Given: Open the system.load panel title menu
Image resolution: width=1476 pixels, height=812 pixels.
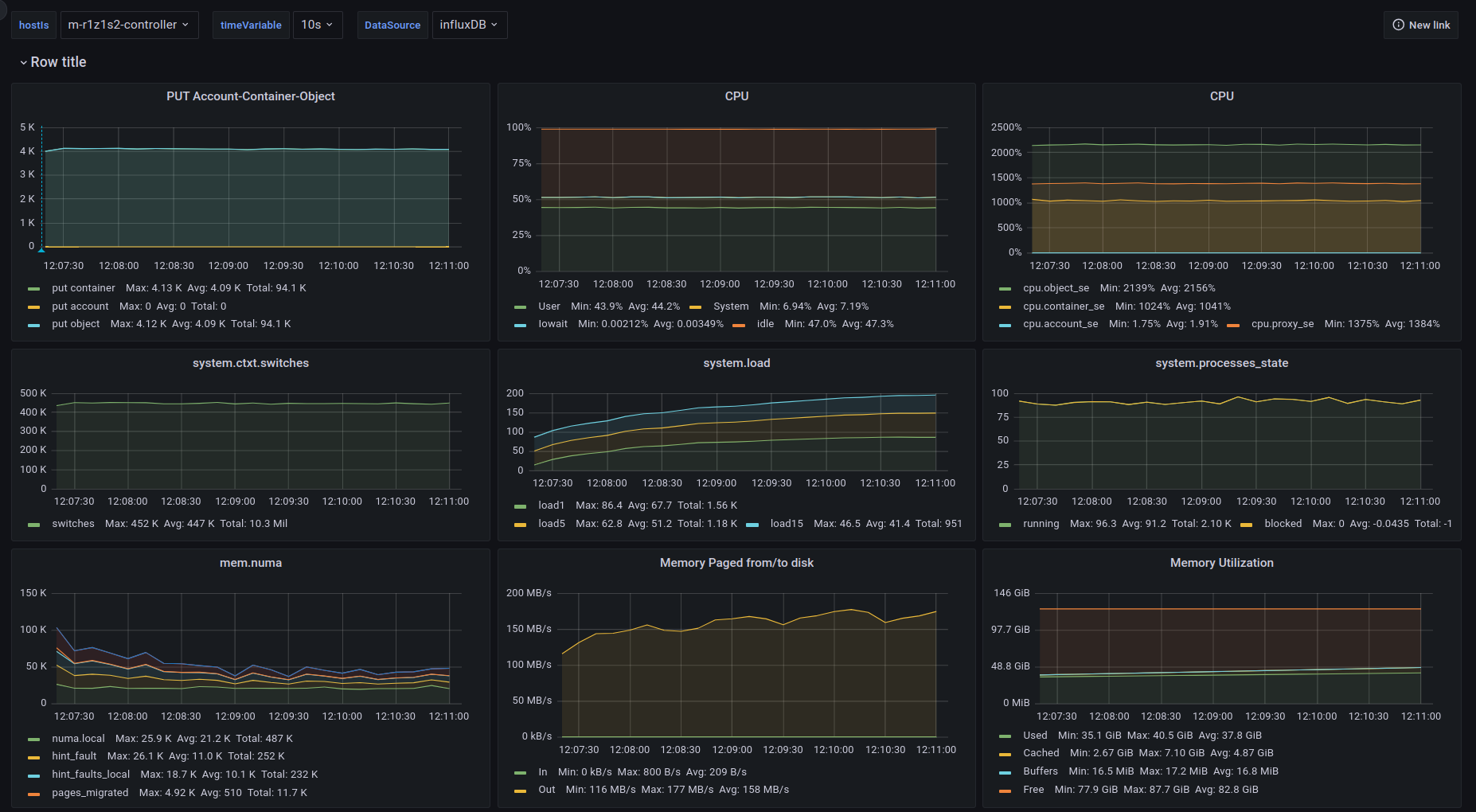Looking at the screenshot, I should 736,363.
